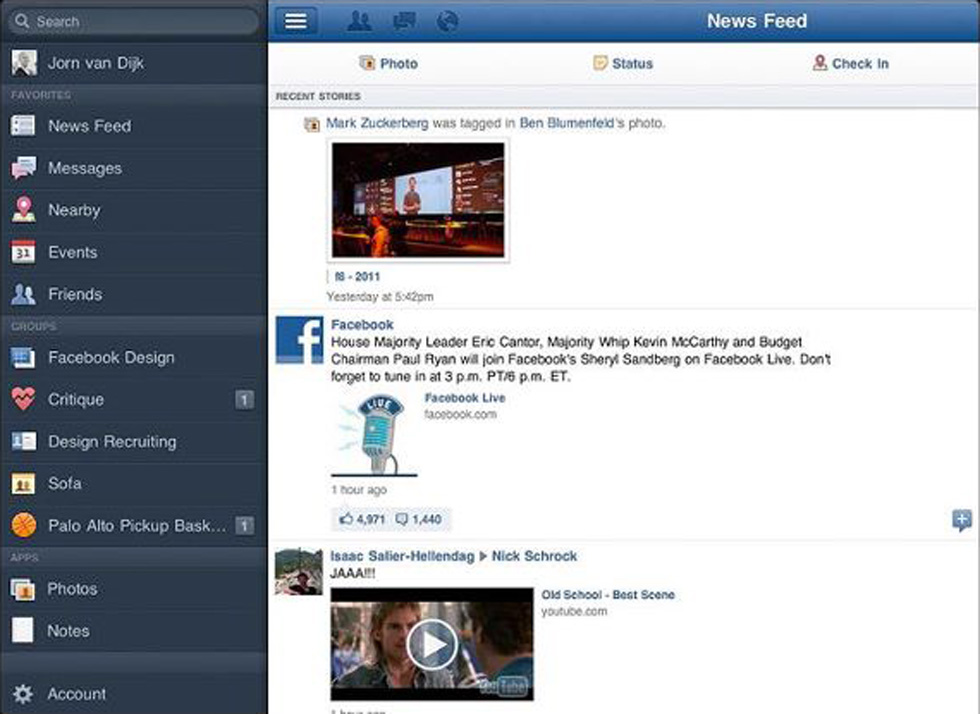
Task: Open News Feed in sidebar
Action: [89, 126]
